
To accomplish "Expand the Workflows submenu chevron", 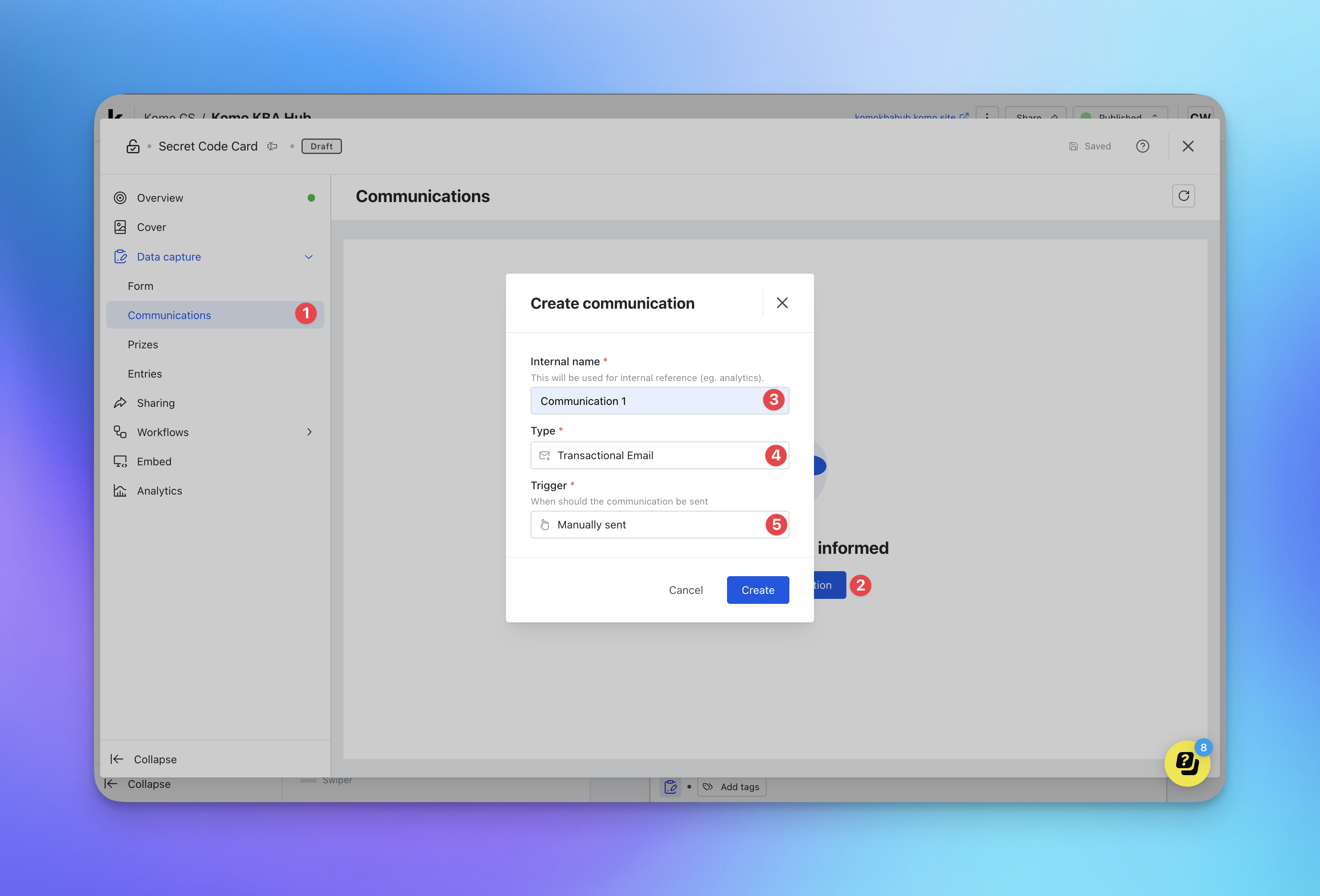I will coord(309,432).
